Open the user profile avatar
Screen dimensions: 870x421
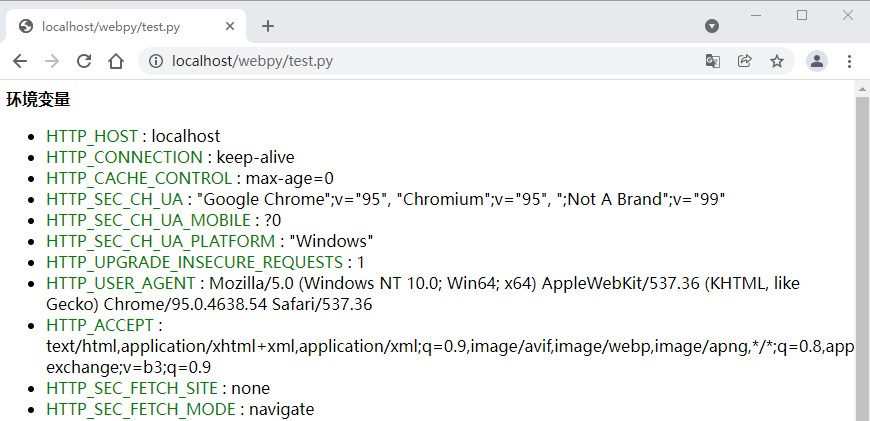(817, 61)
